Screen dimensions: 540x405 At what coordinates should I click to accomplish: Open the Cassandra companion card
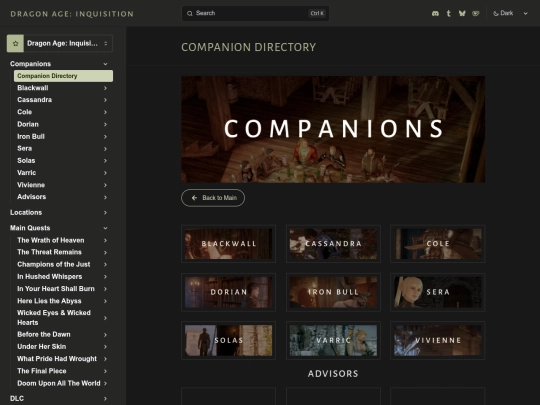click(x=333, y=244)
